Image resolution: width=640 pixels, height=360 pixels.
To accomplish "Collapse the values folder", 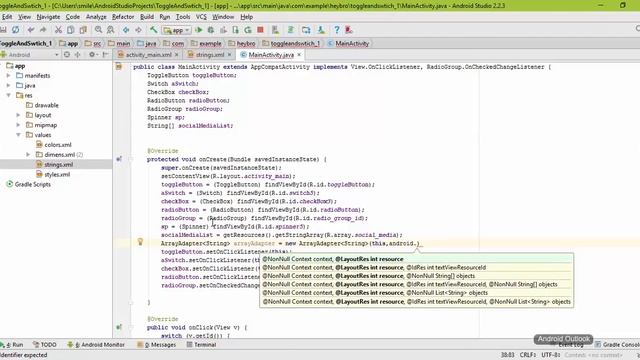I will coord(18,135).
